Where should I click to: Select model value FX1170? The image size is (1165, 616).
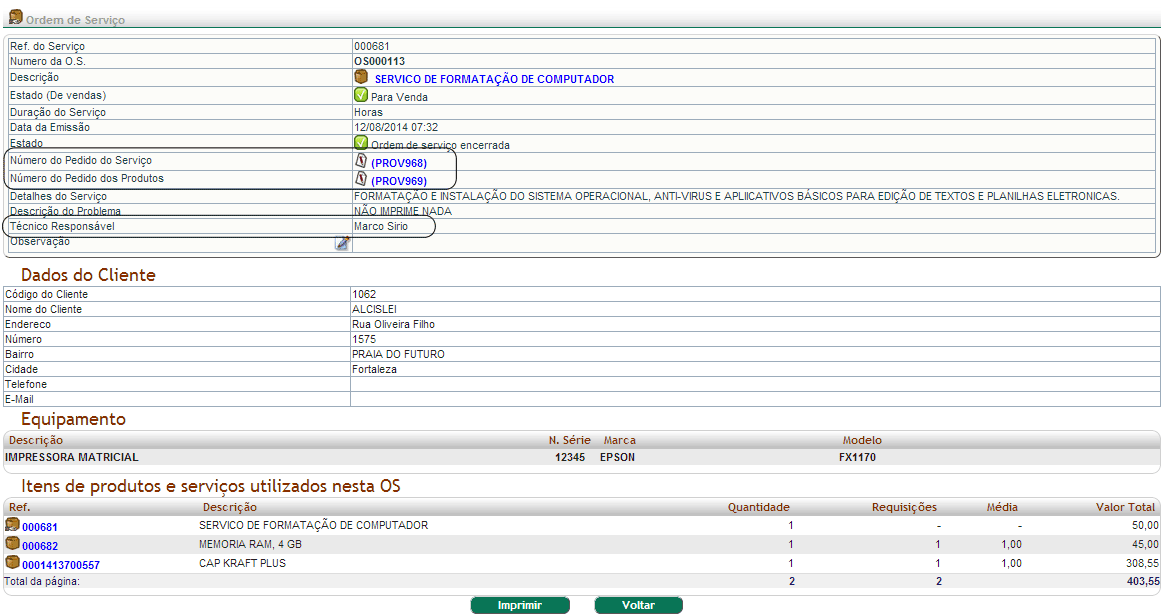click(857, 457)
